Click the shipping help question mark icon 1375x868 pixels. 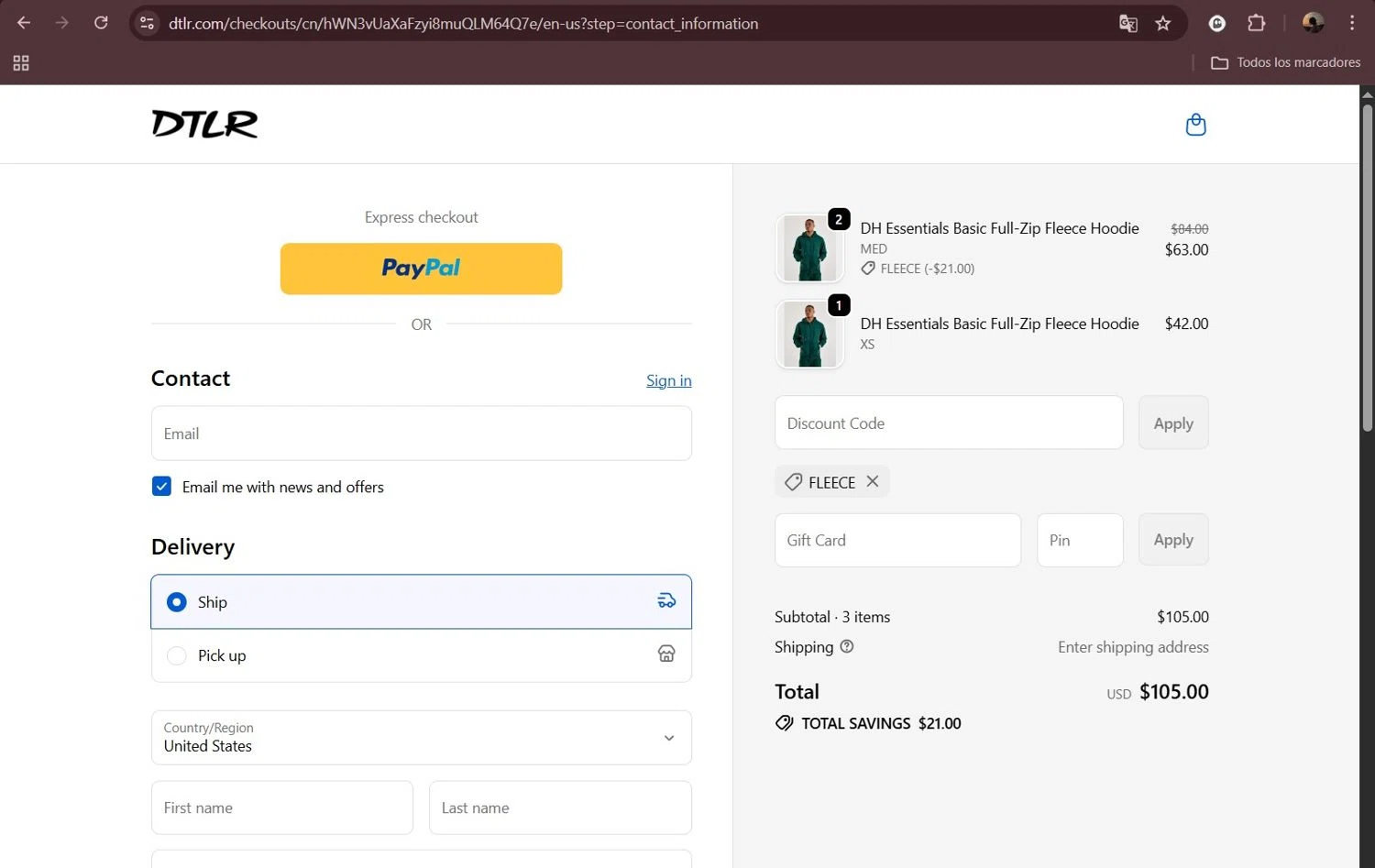tap(847, 646)
